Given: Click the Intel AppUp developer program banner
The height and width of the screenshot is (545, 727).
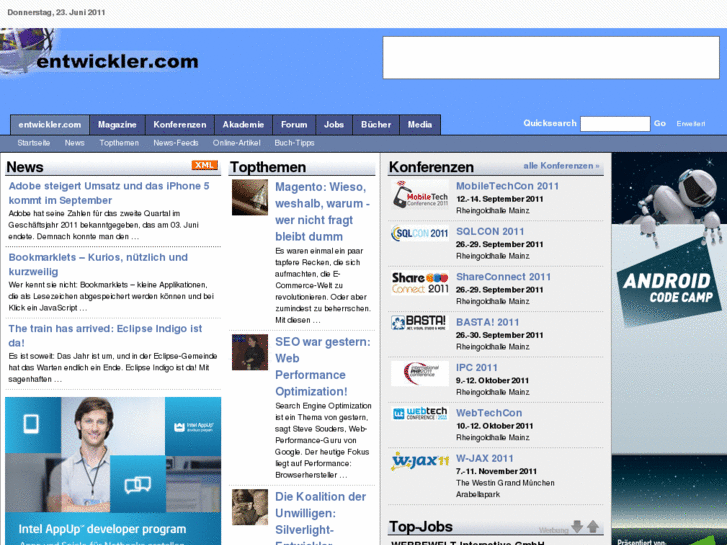Looking at the screenshot, I should tap(113, 471).
